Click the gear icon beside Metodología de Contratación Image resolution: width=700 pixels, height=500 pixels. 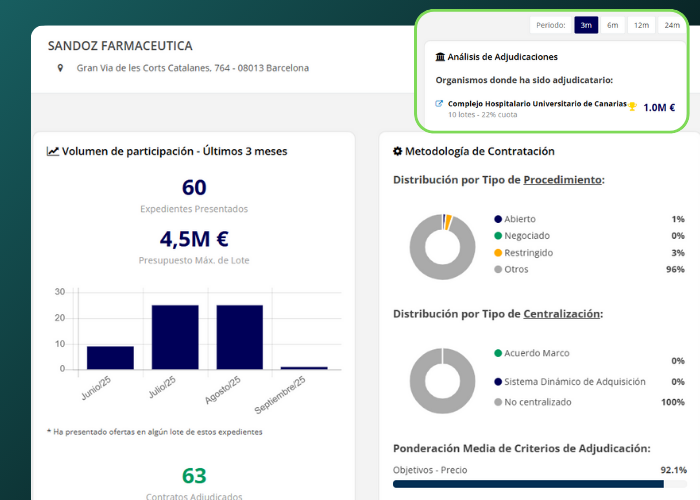397,151
